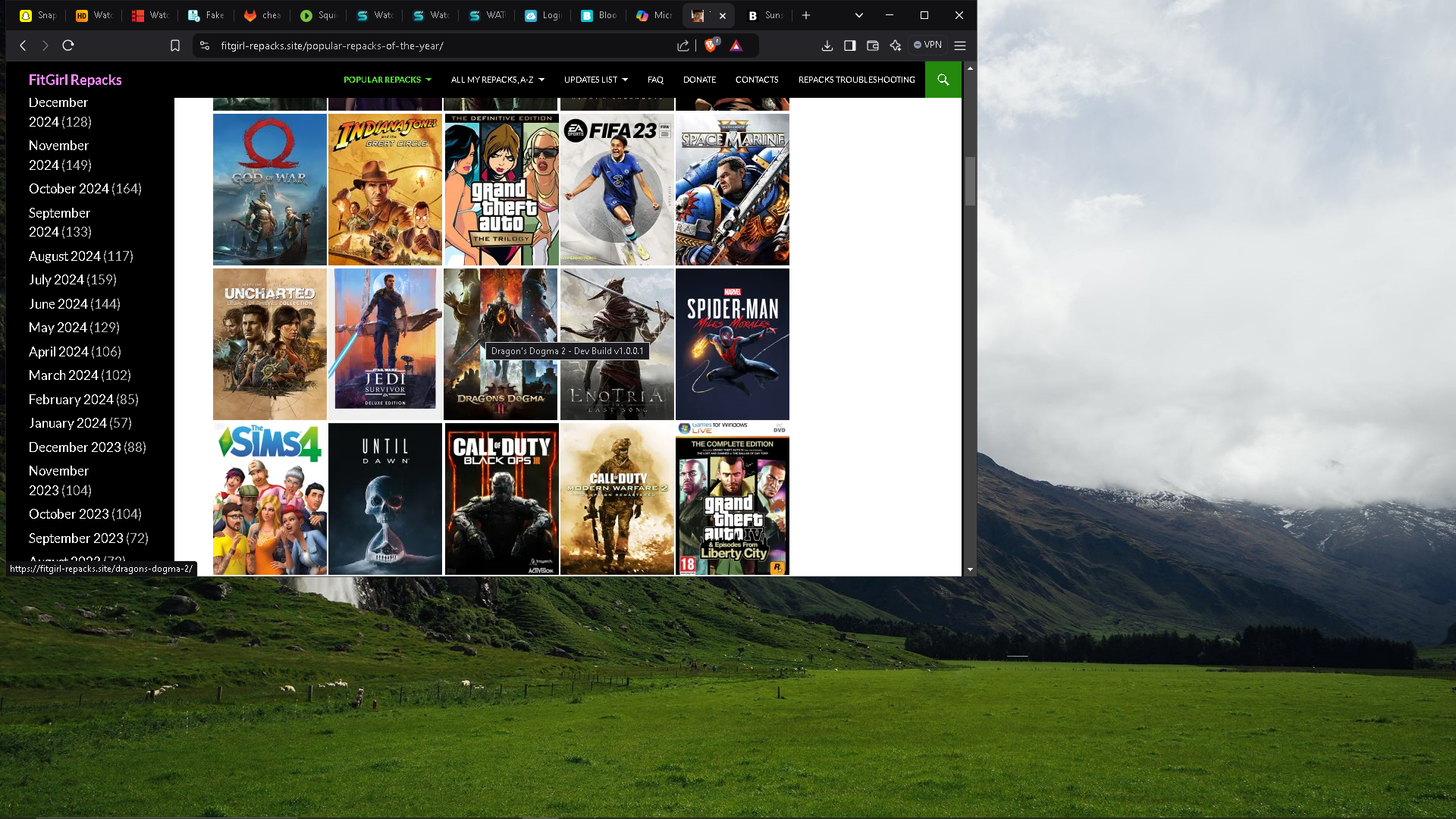This screenshot has width=1456, height=819.
Task: Open the Brave Wallet icon
Action: click(x=873, y=45)
